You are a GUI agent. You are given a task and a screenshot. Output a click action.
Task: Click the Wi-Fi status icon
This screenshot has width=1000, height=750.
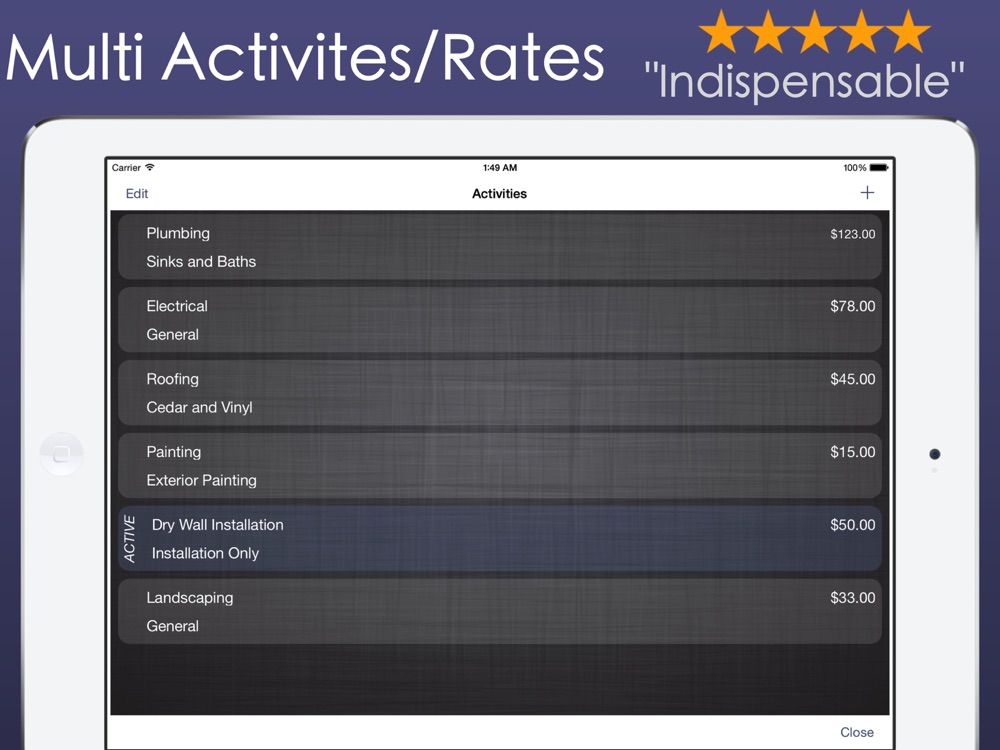click(x=150, y=167)
